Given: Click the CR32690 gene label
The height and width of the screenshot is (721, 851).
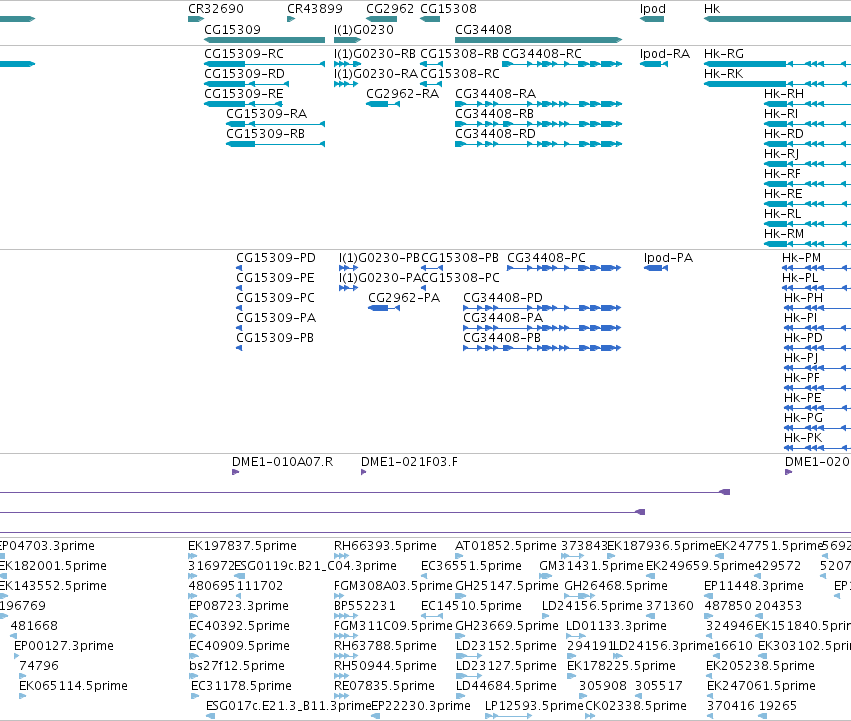Looking at the screenshot, I should click(215, 9).
